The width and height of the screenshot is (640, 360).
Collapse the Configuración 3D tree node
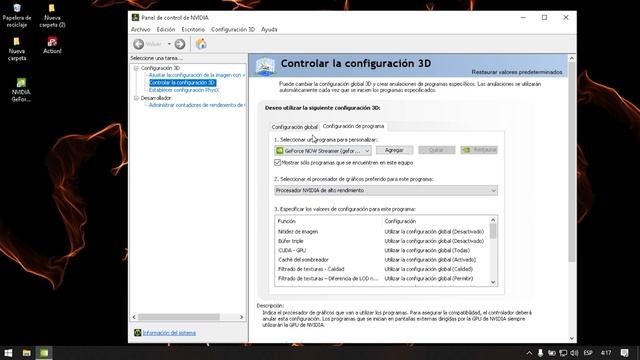136,68
